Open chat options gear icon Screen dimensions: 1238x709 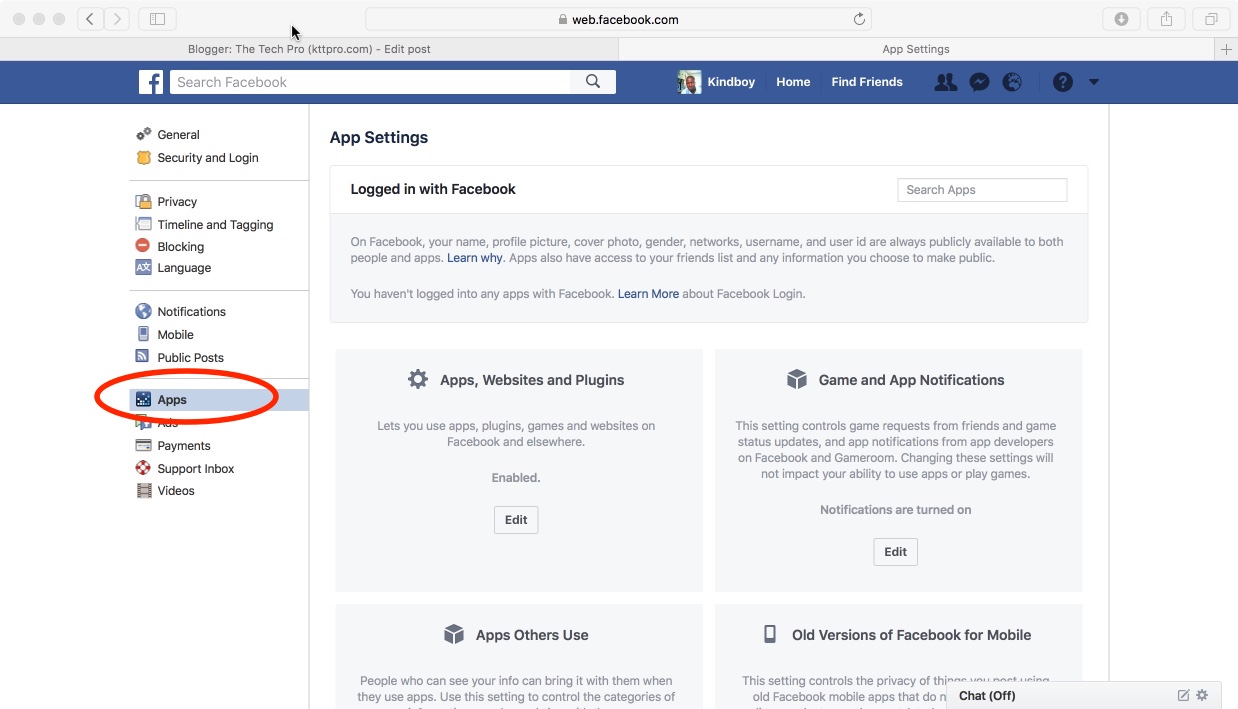tap(1202, 695)
